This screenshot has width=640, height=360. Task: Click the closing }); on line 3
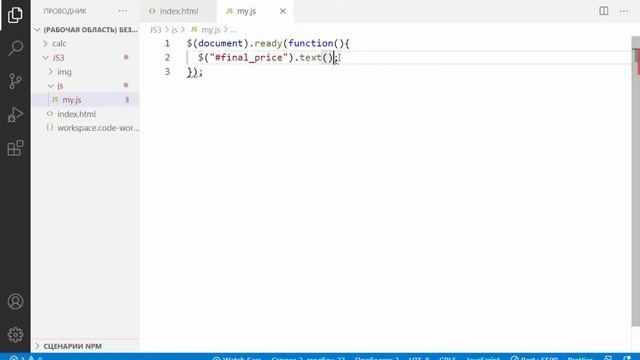point(195,72)
